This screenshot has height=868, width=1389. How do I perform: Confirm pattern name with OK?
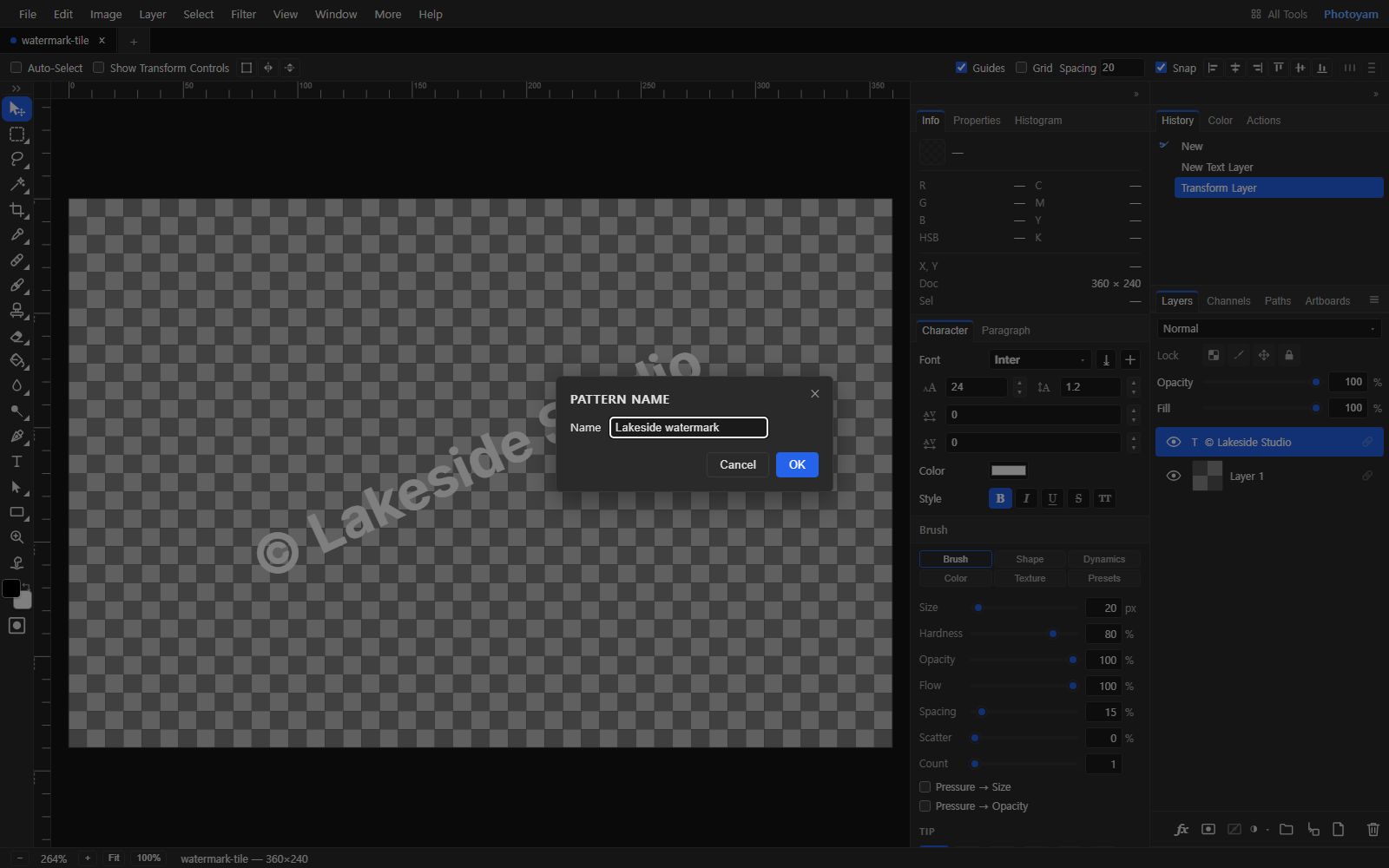coord(797,464)
